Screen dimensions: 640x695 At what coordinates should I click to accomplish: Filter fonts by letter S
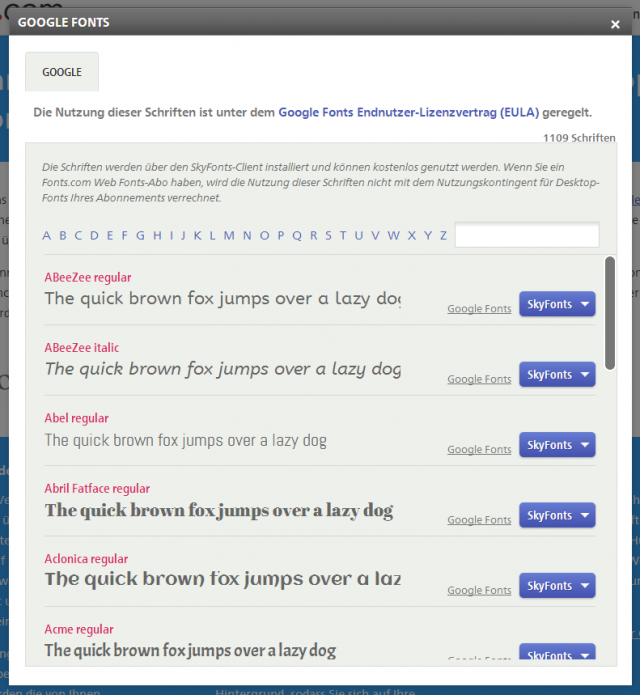click(x=328, y=235)
